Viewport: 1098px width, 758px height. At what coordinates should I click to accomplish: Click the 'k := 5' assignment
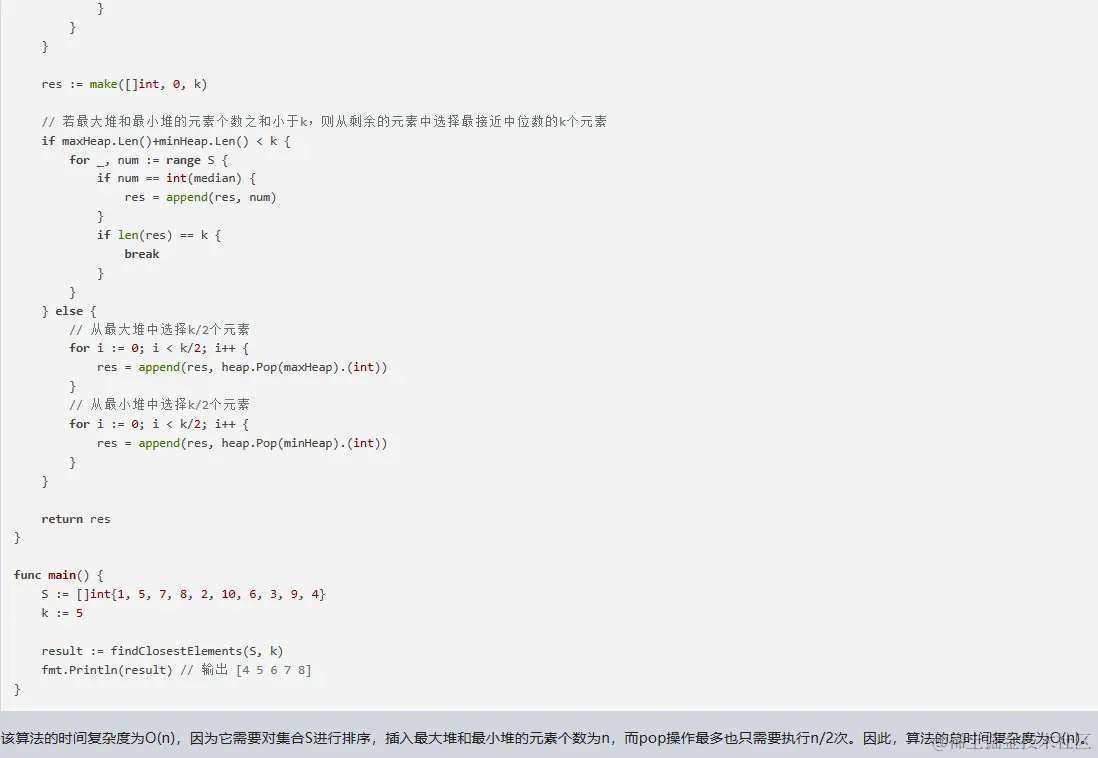click(62, 613)
